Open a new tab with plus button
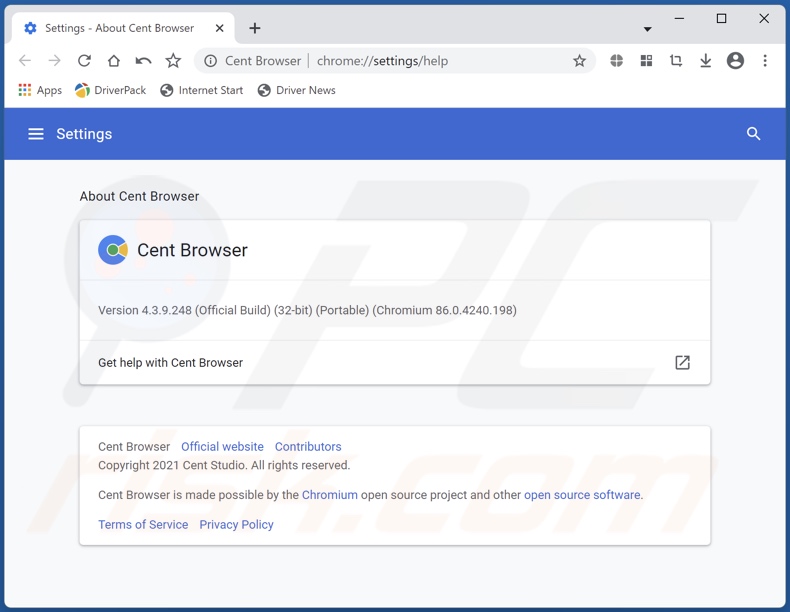790x612 pixels. (x=255, y=28)
